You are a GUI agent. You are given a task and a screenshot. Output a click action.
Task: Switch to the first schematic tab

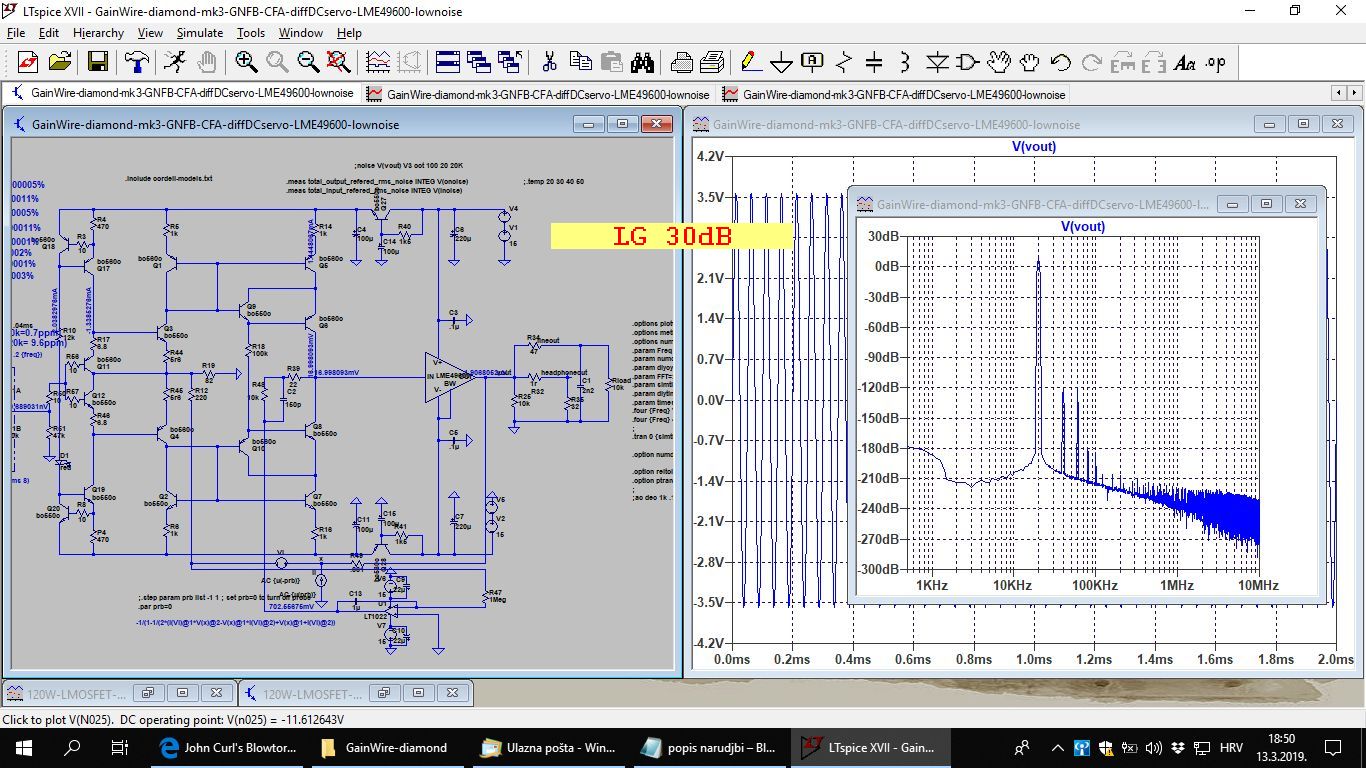pos(182,93)
